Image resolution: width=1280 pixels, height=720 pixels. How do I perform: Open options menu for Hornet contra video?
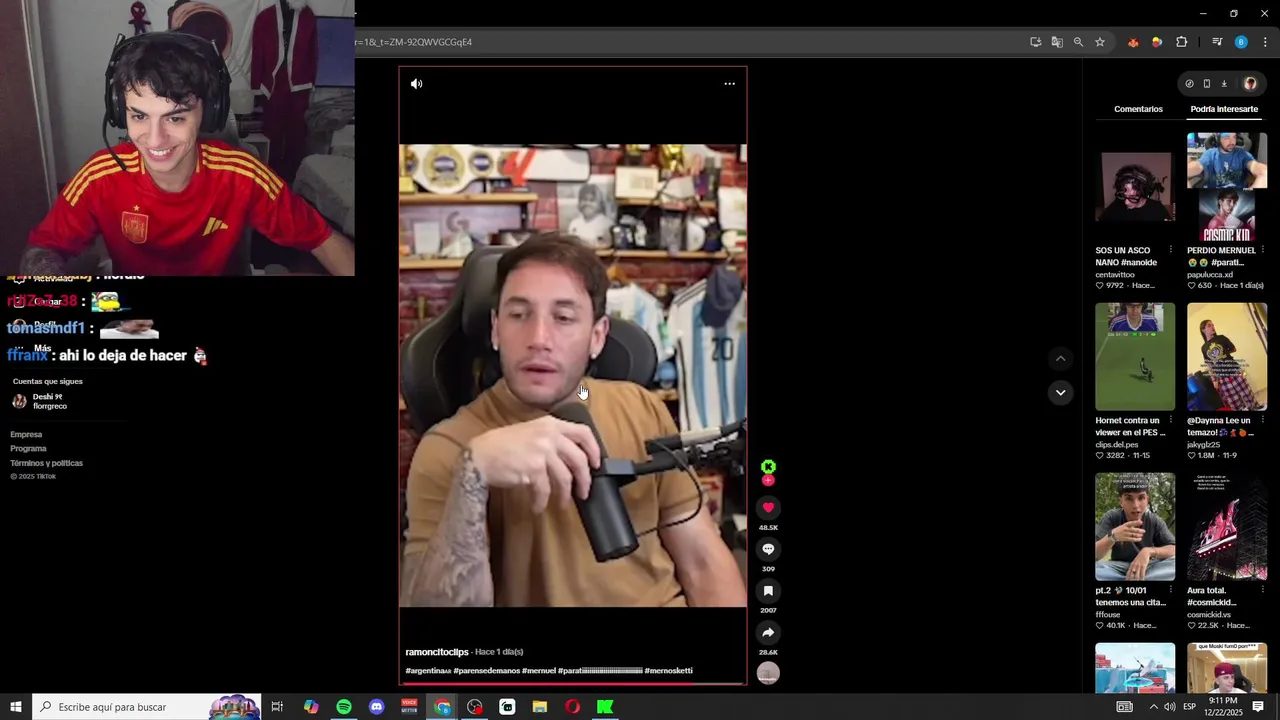[x=1171, y=420]
